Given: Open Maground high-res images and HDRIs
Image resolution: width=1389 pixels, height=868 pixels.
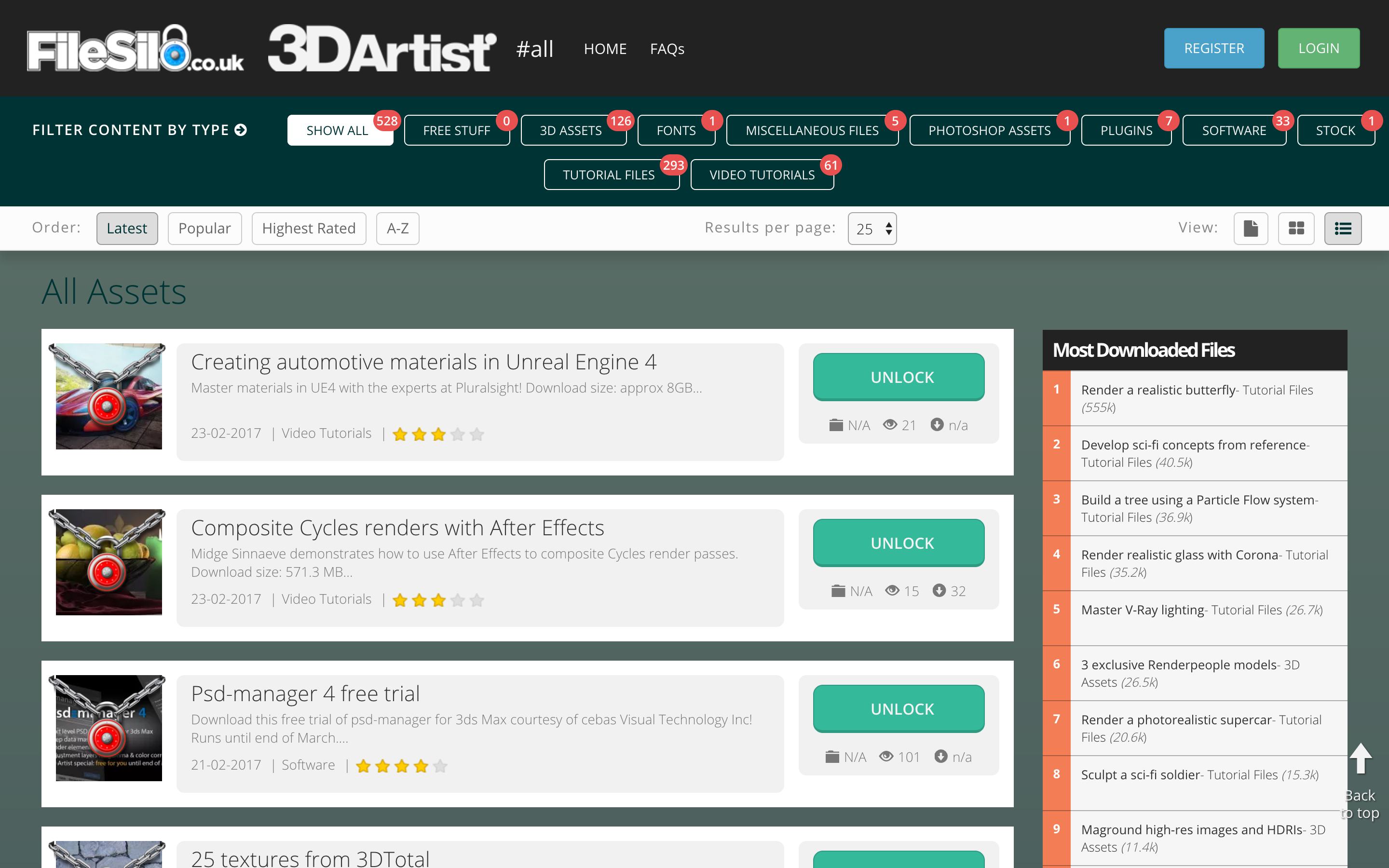Looking at the screenshot, I should tap(1192, 829).
